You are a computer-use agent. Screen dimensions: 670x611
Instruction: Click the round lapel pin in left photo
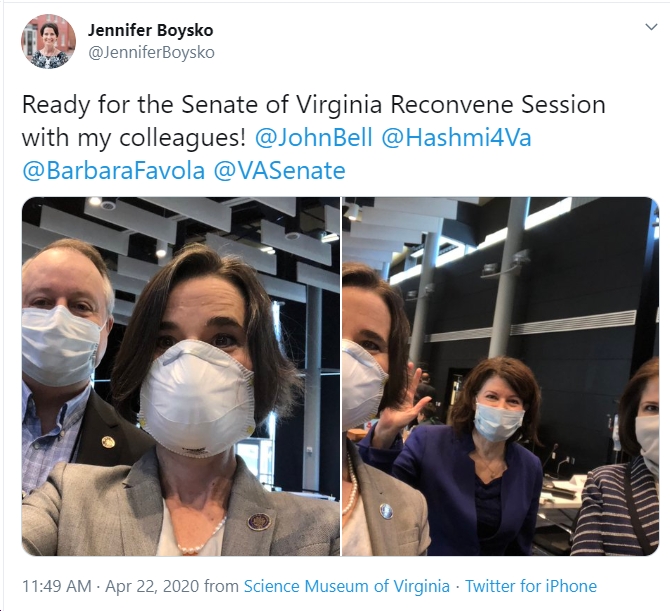[x=259, y=522]
